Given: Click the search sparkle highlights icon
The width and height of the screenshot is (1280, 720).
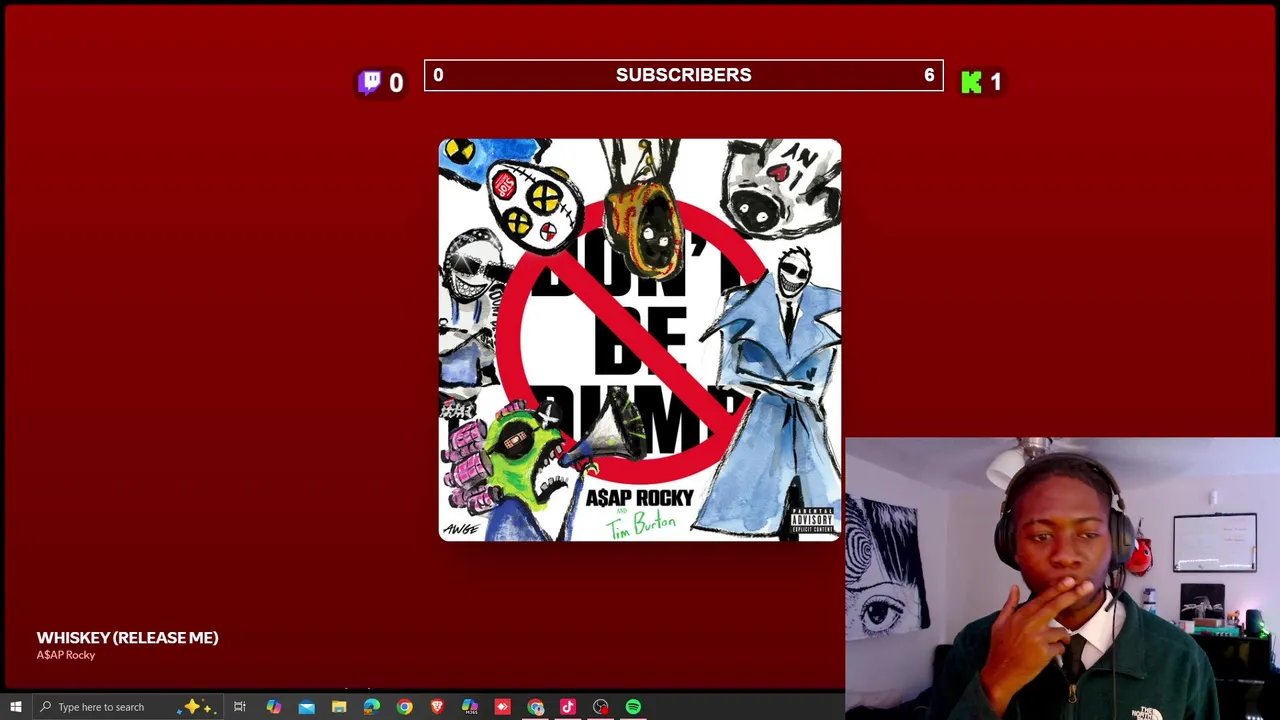Looking at the screenshot, I should 195,707.
